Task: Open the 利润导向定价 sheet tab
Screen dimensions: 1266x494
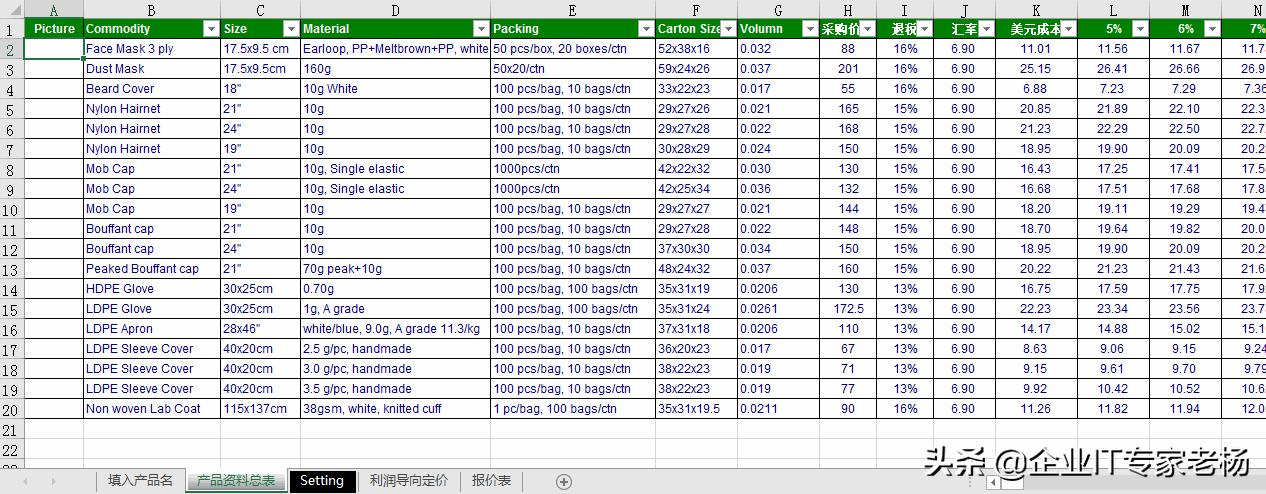Action: 408,481
